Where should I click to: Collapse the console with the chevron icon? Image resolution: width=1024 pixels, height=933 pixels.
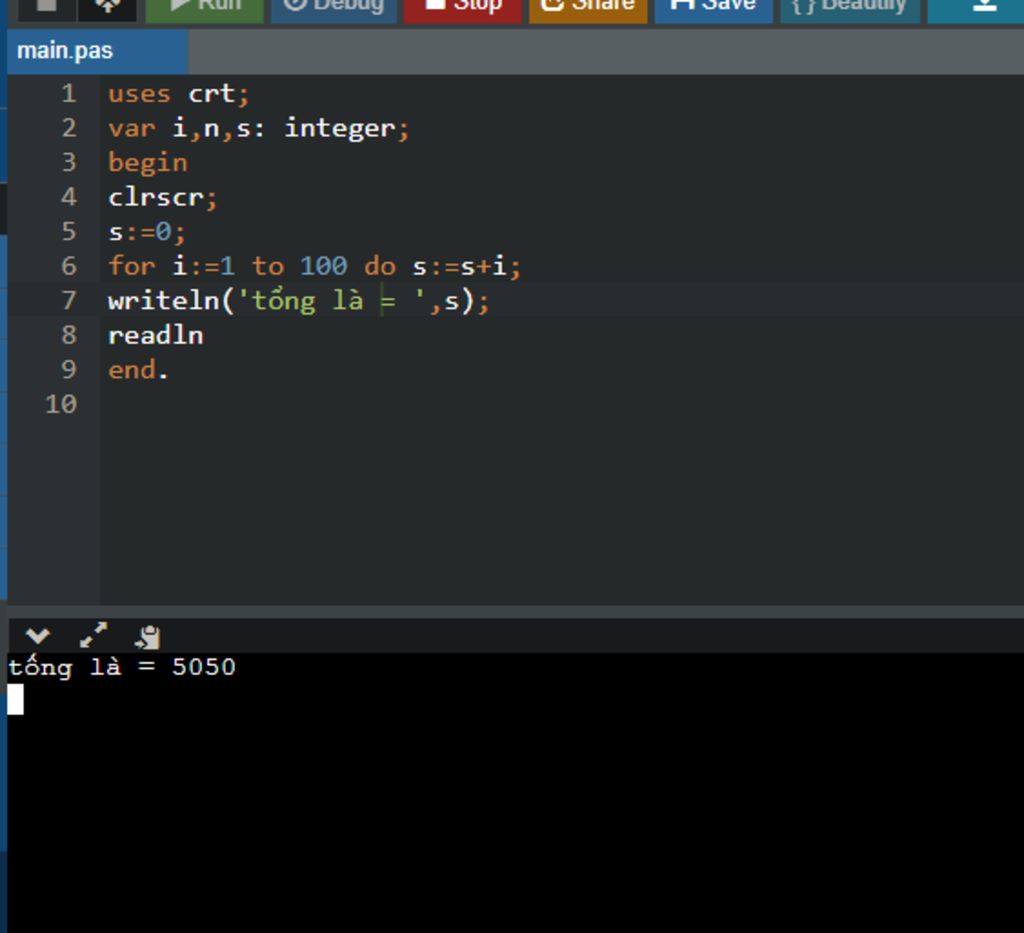pyautogui.click(x=37, y=635)
